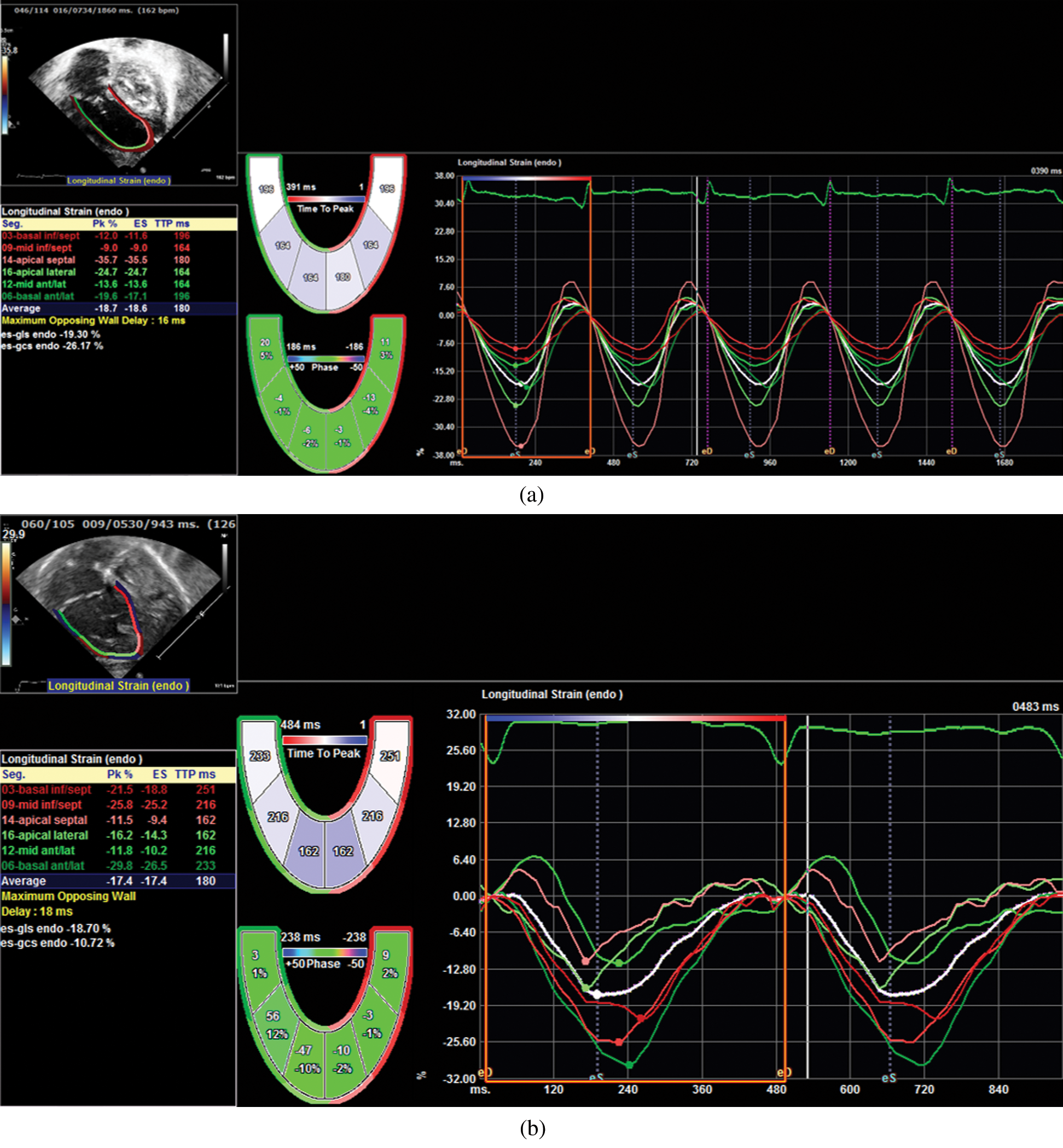Click the Pk % column header in the lower table

click(120, 775)
